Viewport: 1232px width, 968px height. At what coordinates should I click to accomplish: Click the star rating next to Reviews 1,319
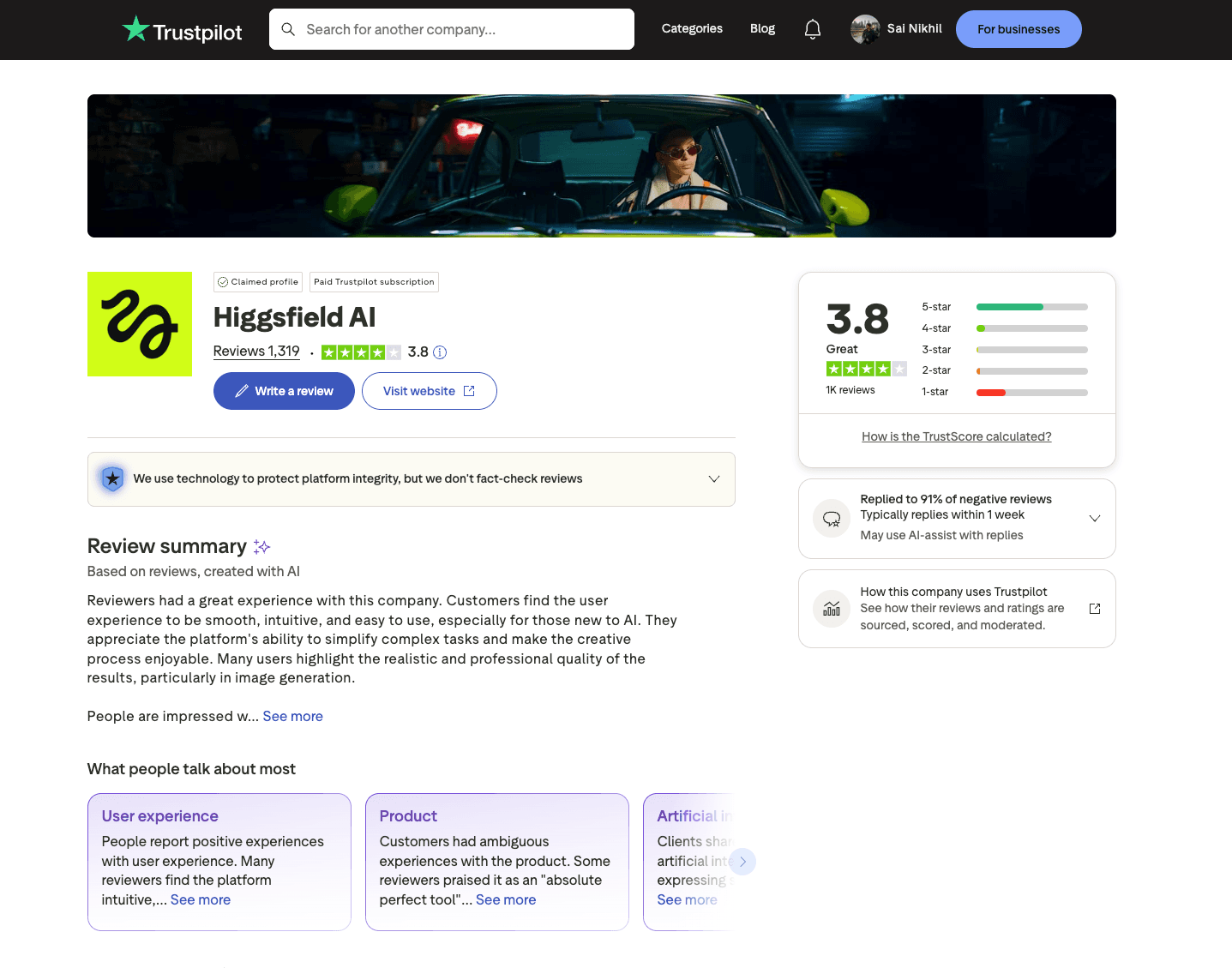tap(361, 352)
